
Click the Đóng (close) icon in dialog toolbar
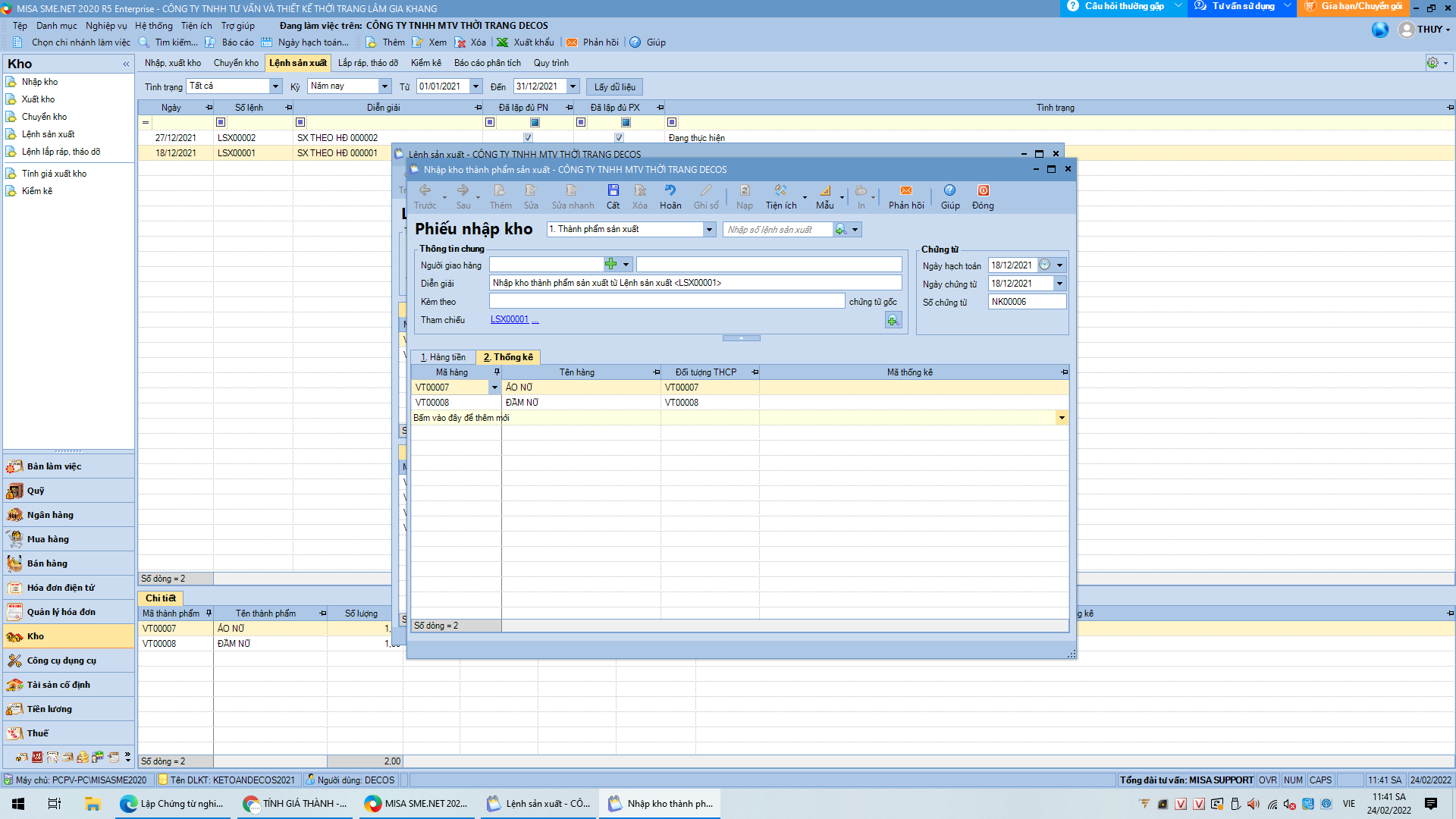click(x=983, y=190)
